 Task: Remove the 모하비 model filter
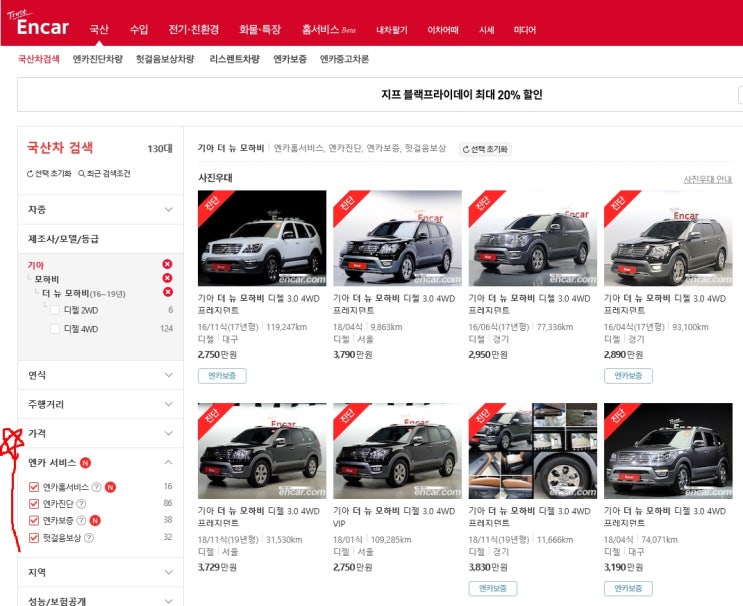(167, 278)
